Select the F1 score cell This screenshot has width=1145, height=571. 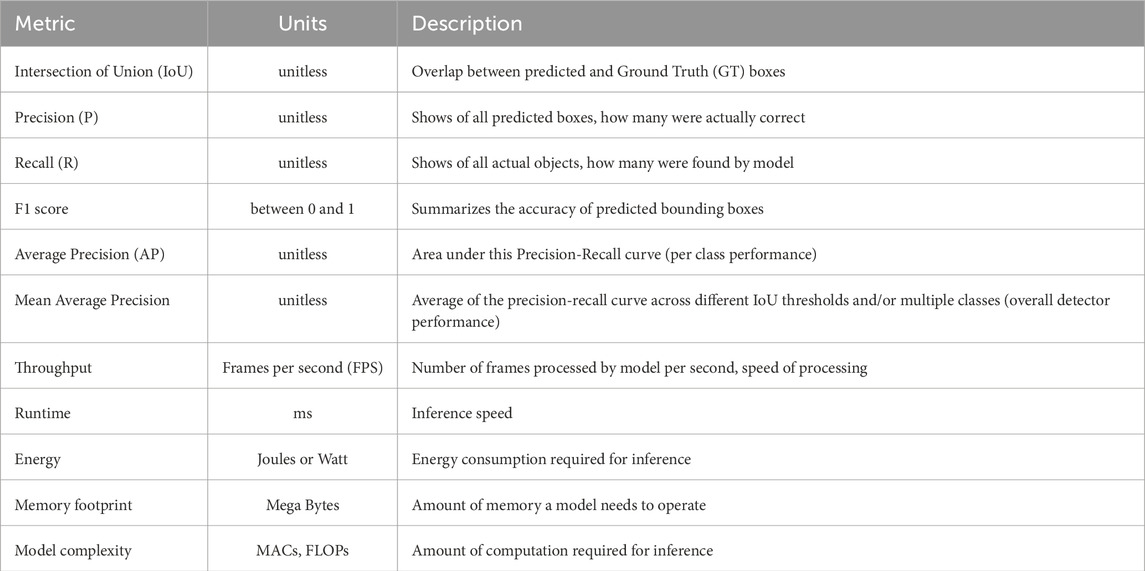coord(43,209)
